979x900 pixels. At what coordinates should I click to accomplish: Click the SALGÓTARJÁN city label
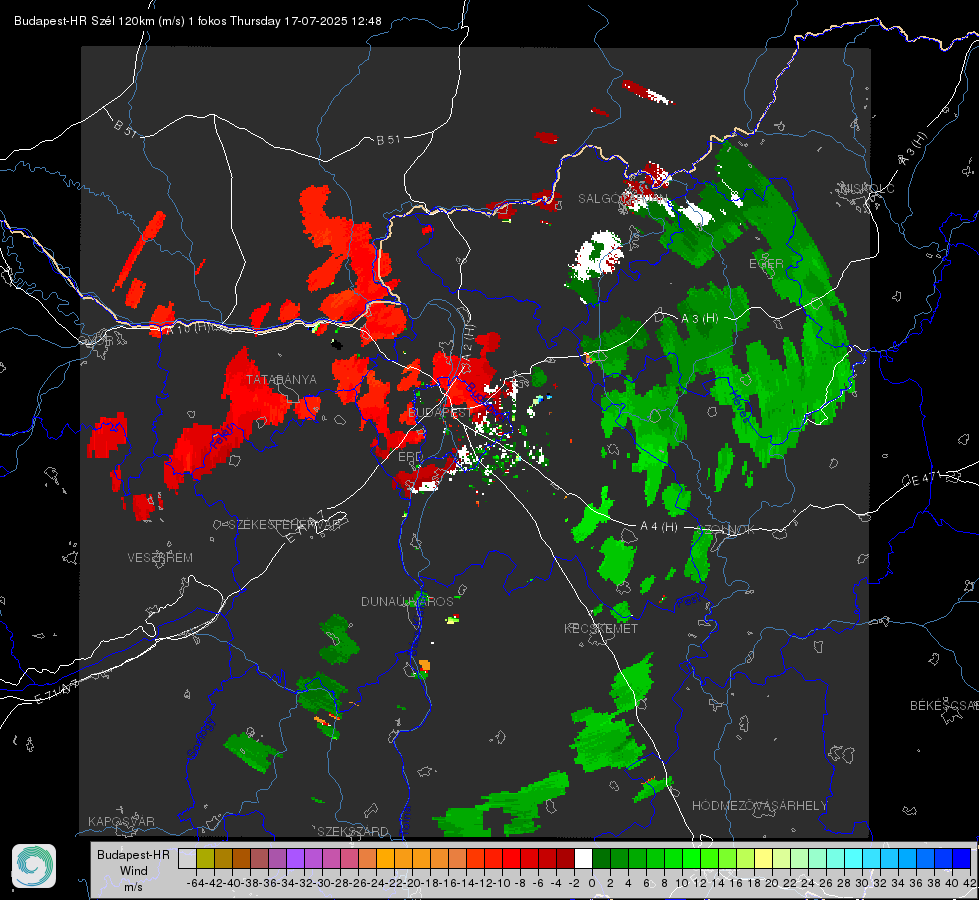tap(622, 199)
